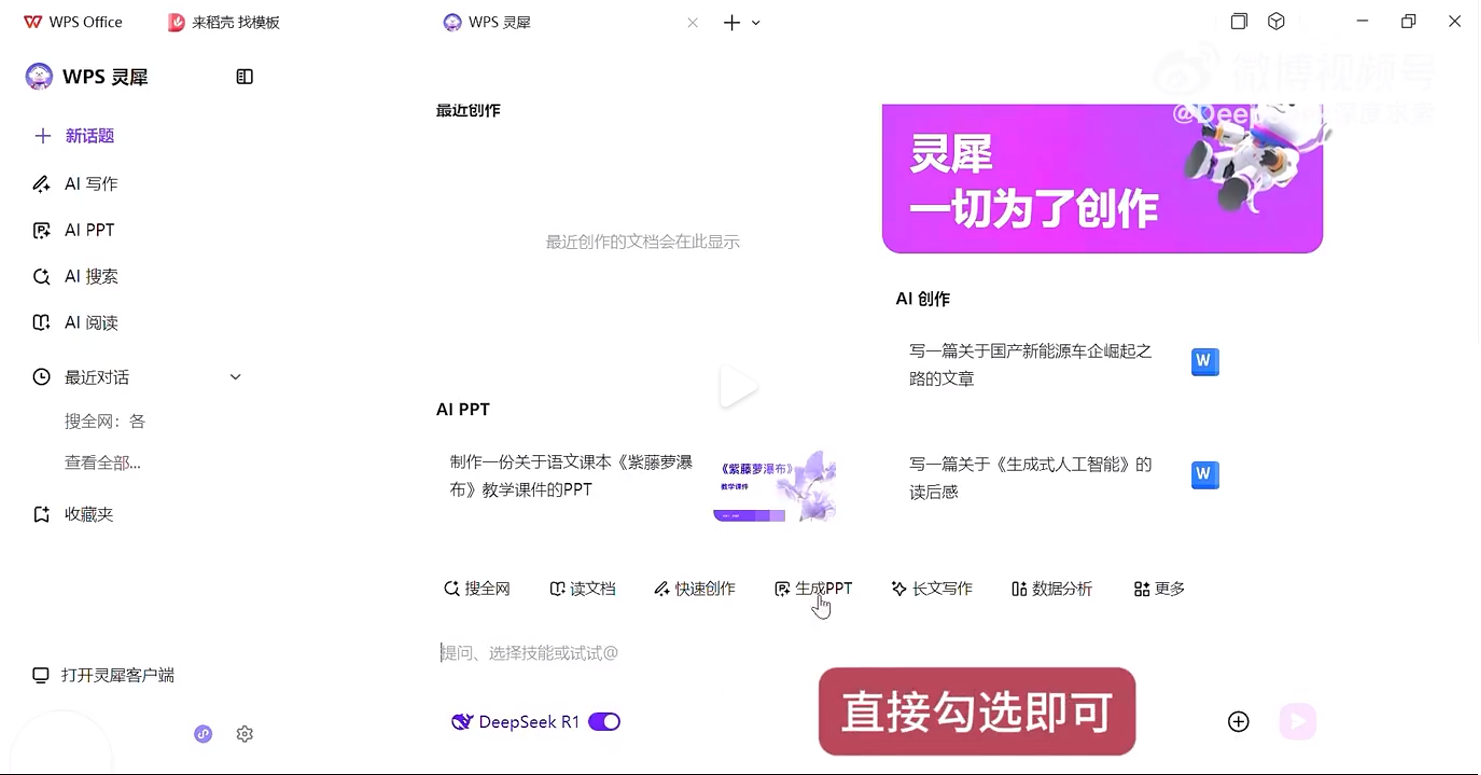Select the 数据分析 skill
Image resolution: width=1481 pixels, height=775 pixels.
click(x=1052, y=589)
